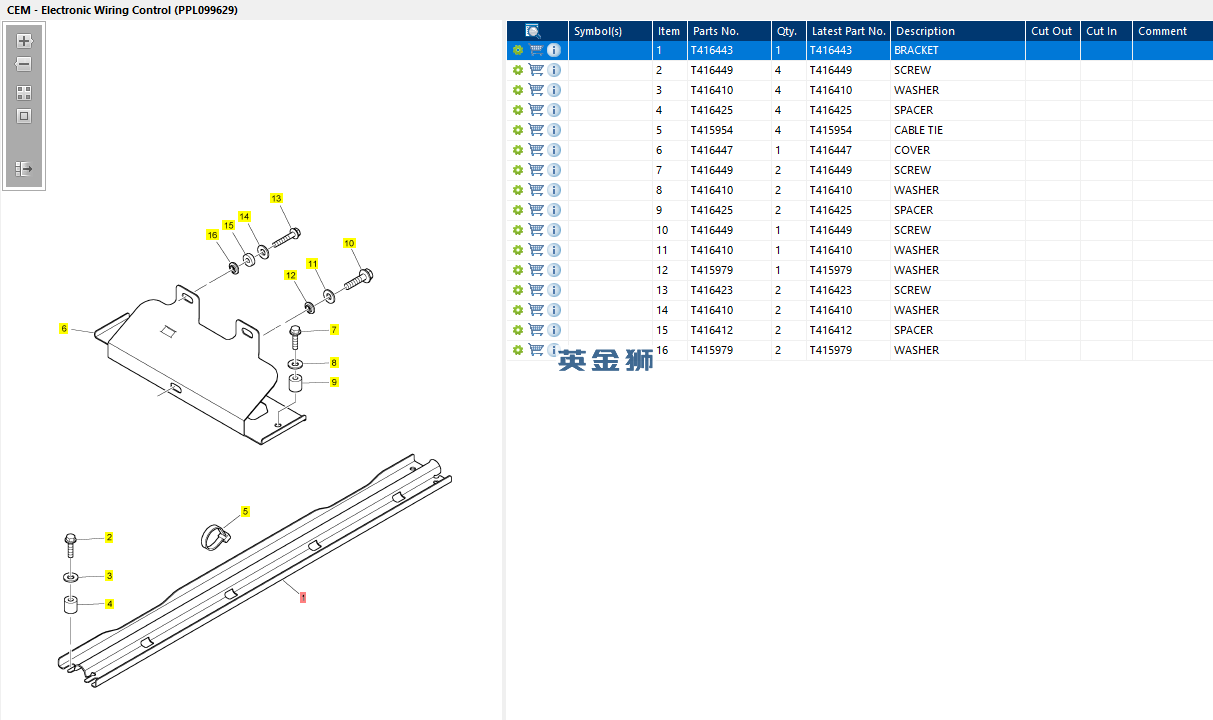Open the parts list search icon

pyautogui.click(x=533, y=31)
